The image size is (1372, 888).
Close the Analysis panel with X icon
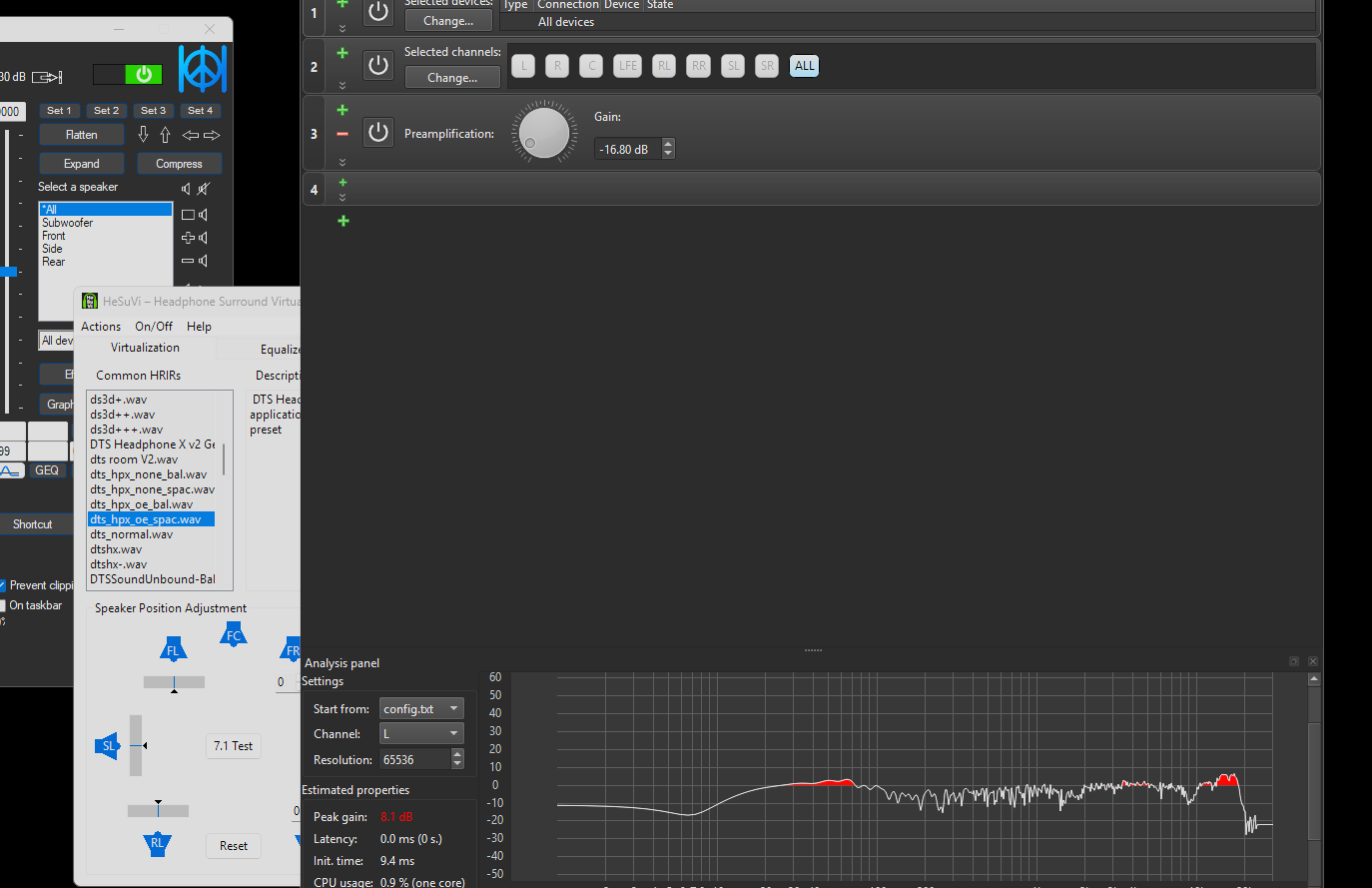tap(1313, 661)
